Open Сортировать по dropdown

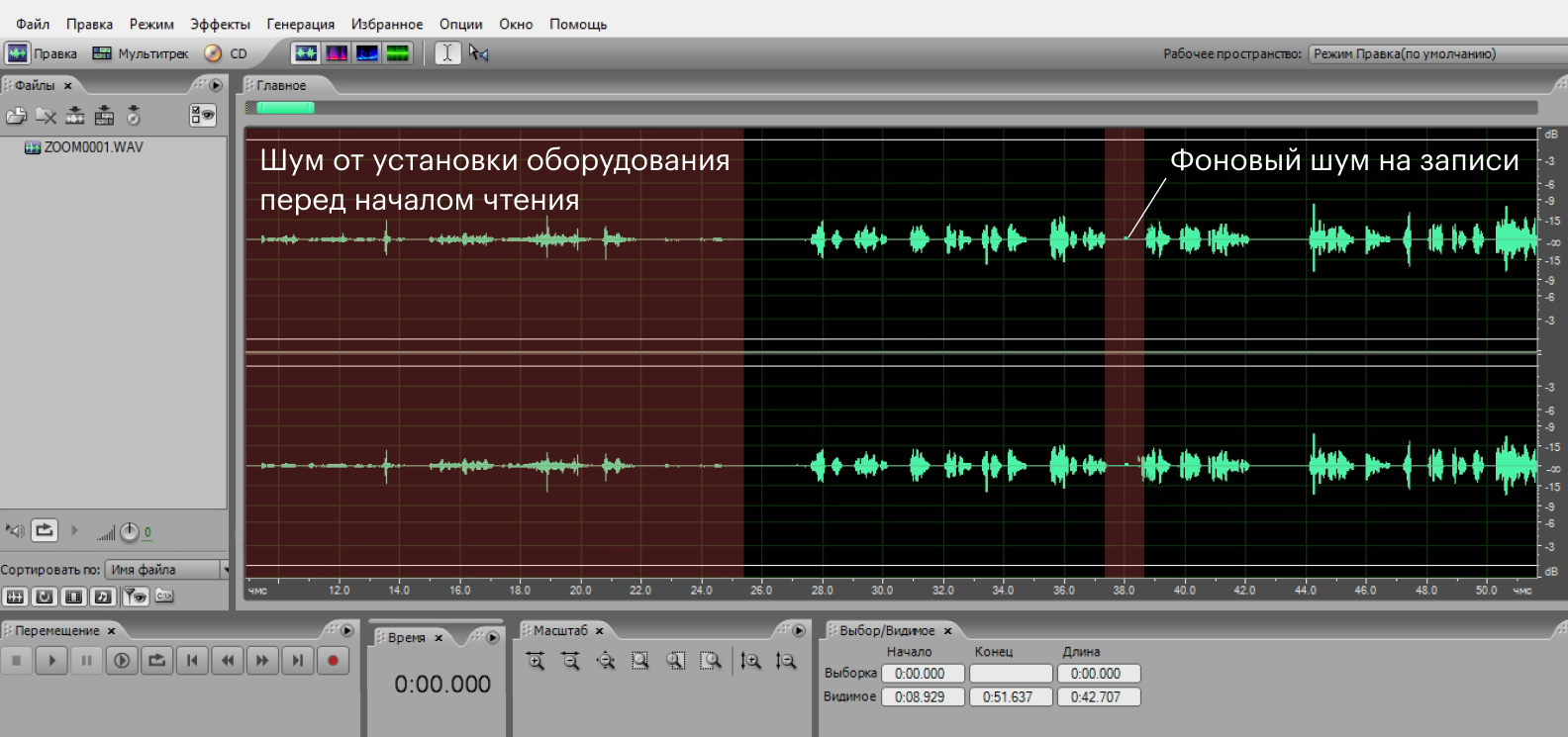tap(166, 570)
